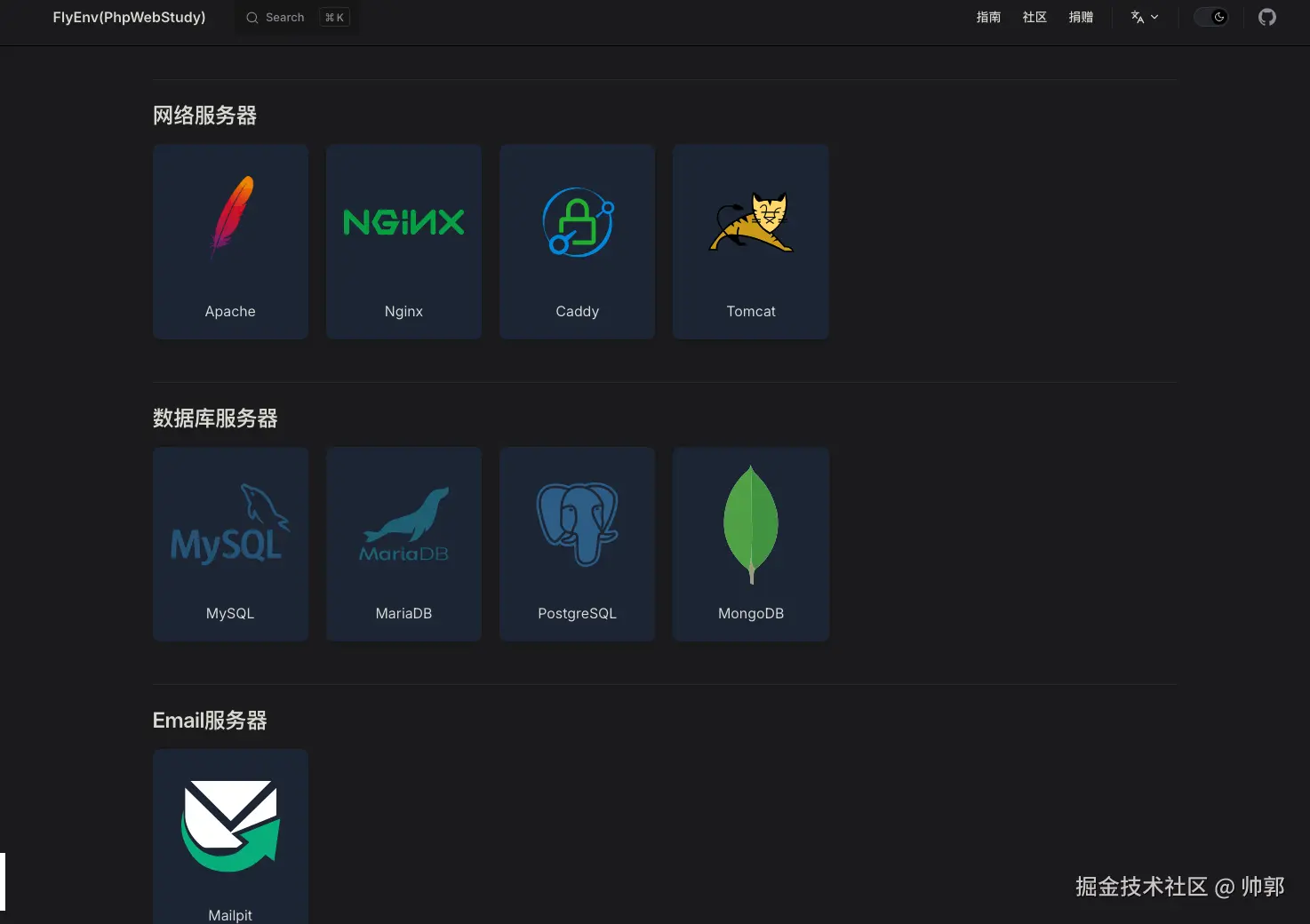Open the language selection dropdown

(x=1145, y=17)
